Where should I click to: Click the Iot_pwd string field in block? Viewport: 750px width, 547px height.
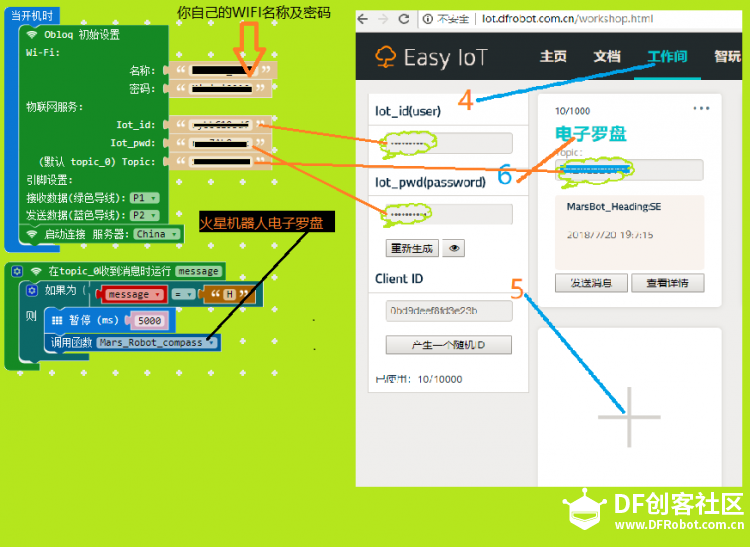pos(220,143)
